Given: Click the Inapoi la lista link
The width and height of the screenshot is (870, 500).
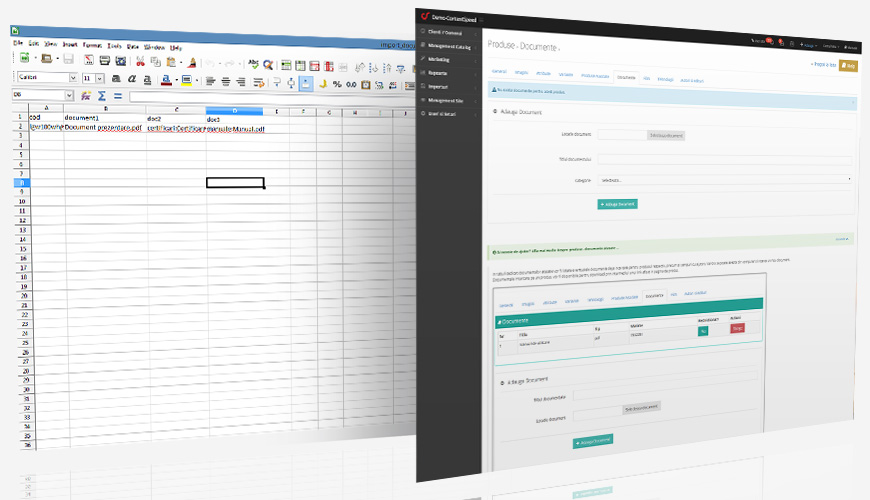Looking at the screenshot, I should (x=823, y=64).
